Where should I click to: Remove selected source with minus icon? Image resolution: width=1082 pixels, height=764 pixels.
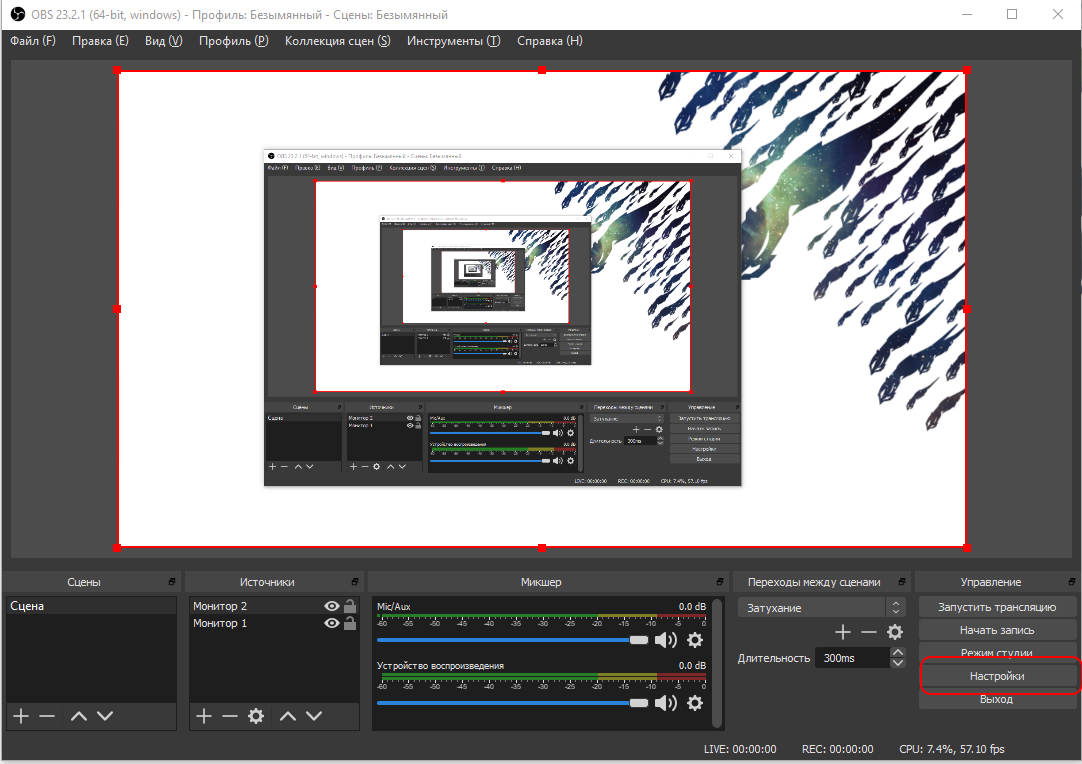click(x=230, y=716)
